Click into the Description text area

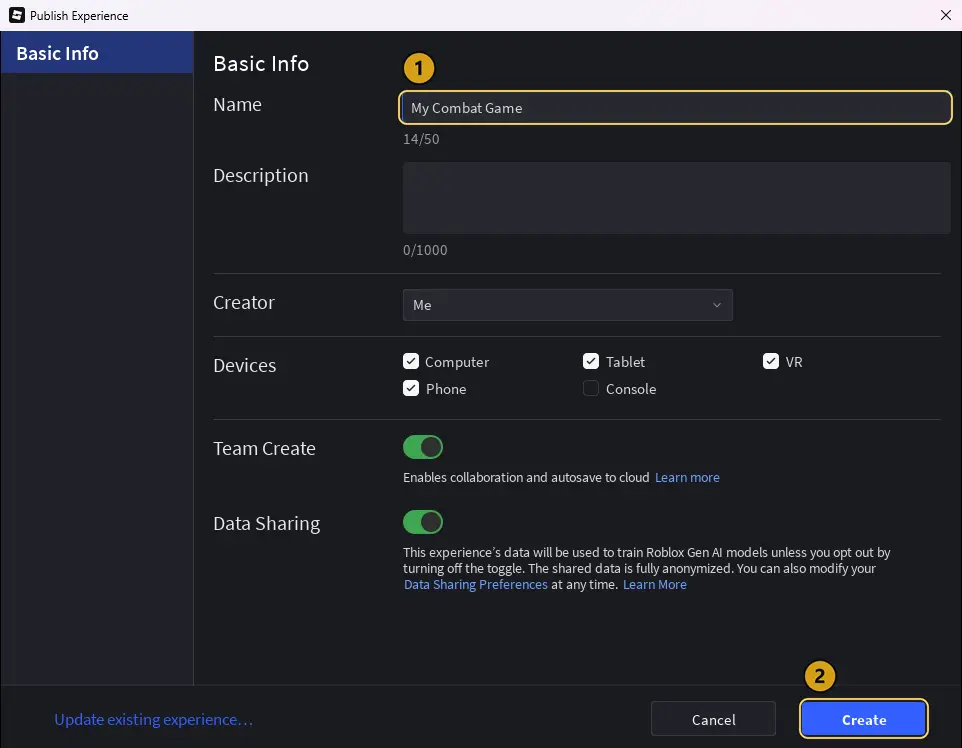pos(676,198)
